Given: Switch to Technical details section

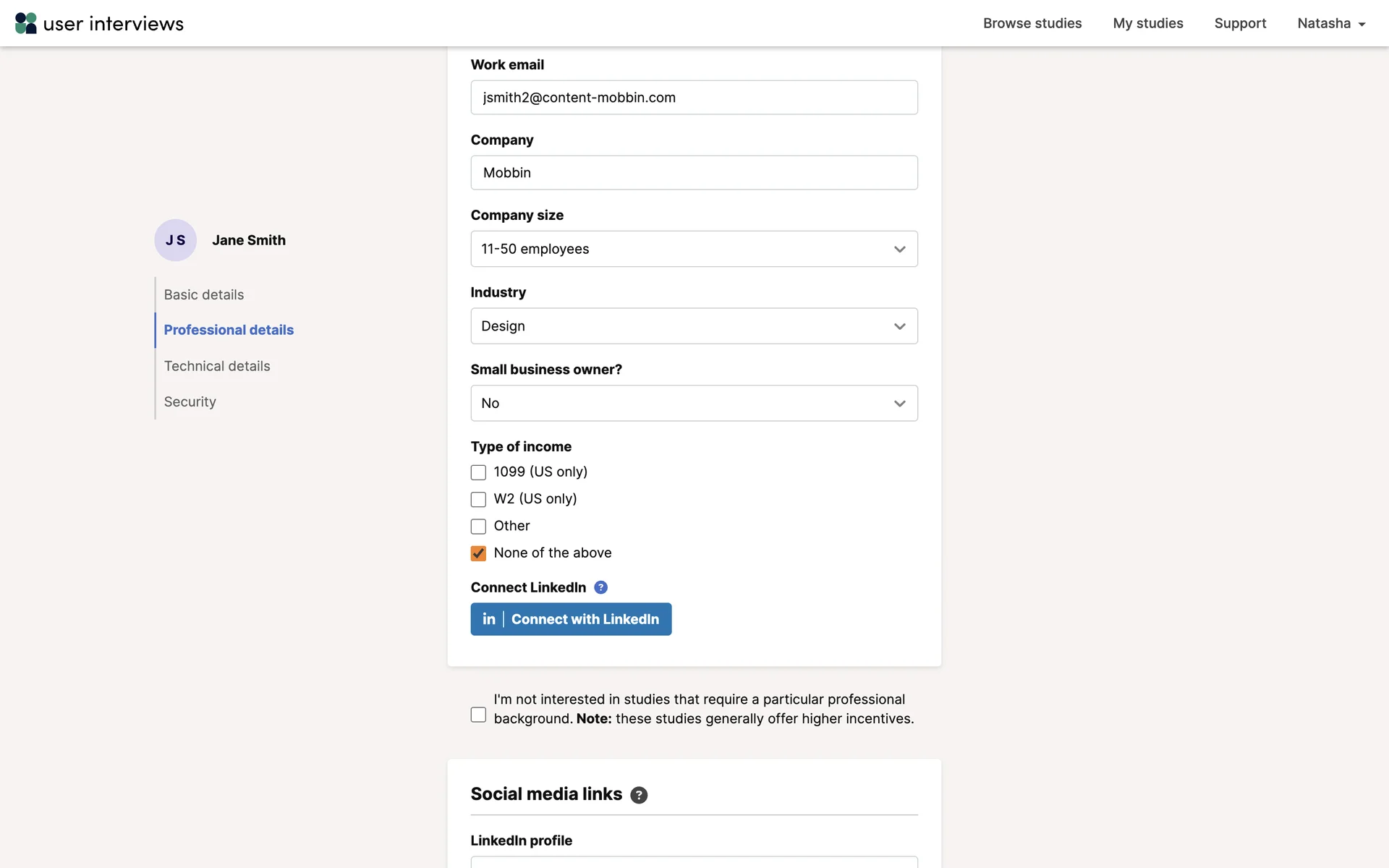Looking at the screenshot, I should pyautogui.click(x=217, y=366).
